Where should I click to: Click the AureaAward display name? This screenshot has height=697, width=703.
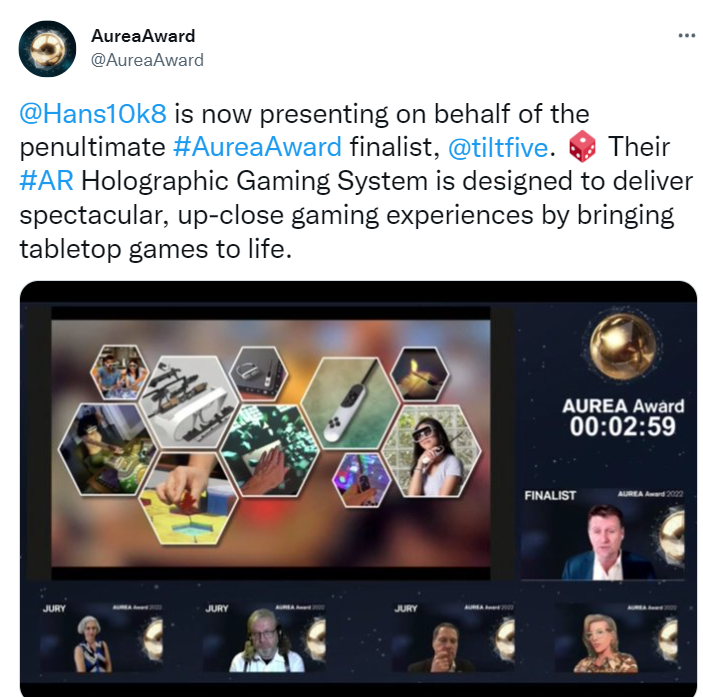[x=143, y=36]
